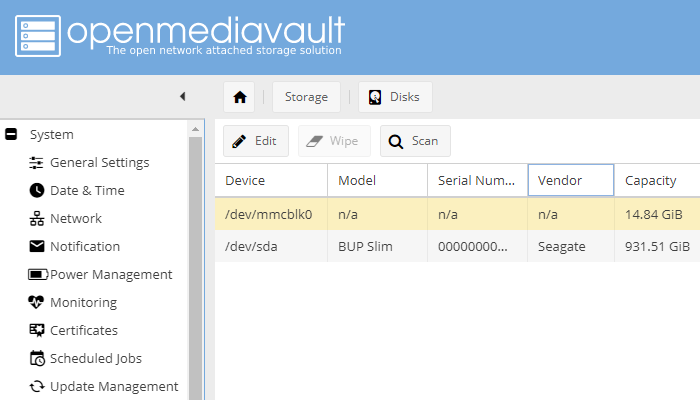Open the Certificates page
Screen dimensions: 700x400
pos(83,330)
